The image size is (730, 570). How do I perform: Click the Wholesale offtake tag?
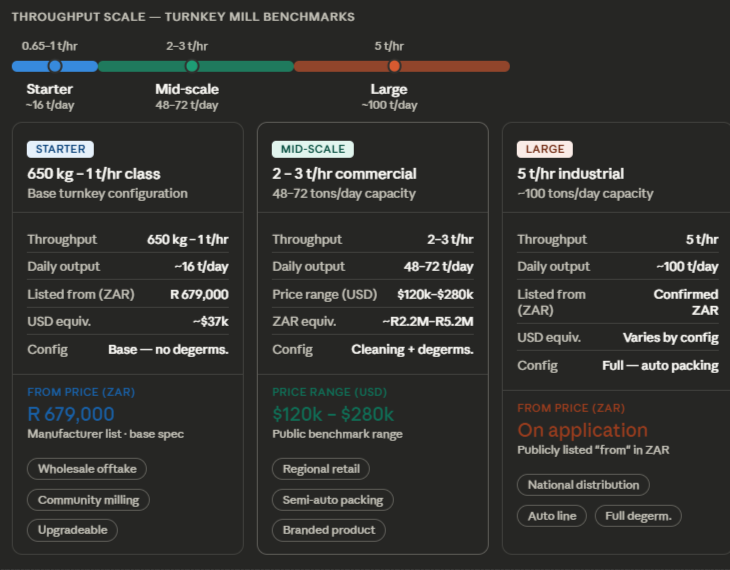[x=87, y=469]
